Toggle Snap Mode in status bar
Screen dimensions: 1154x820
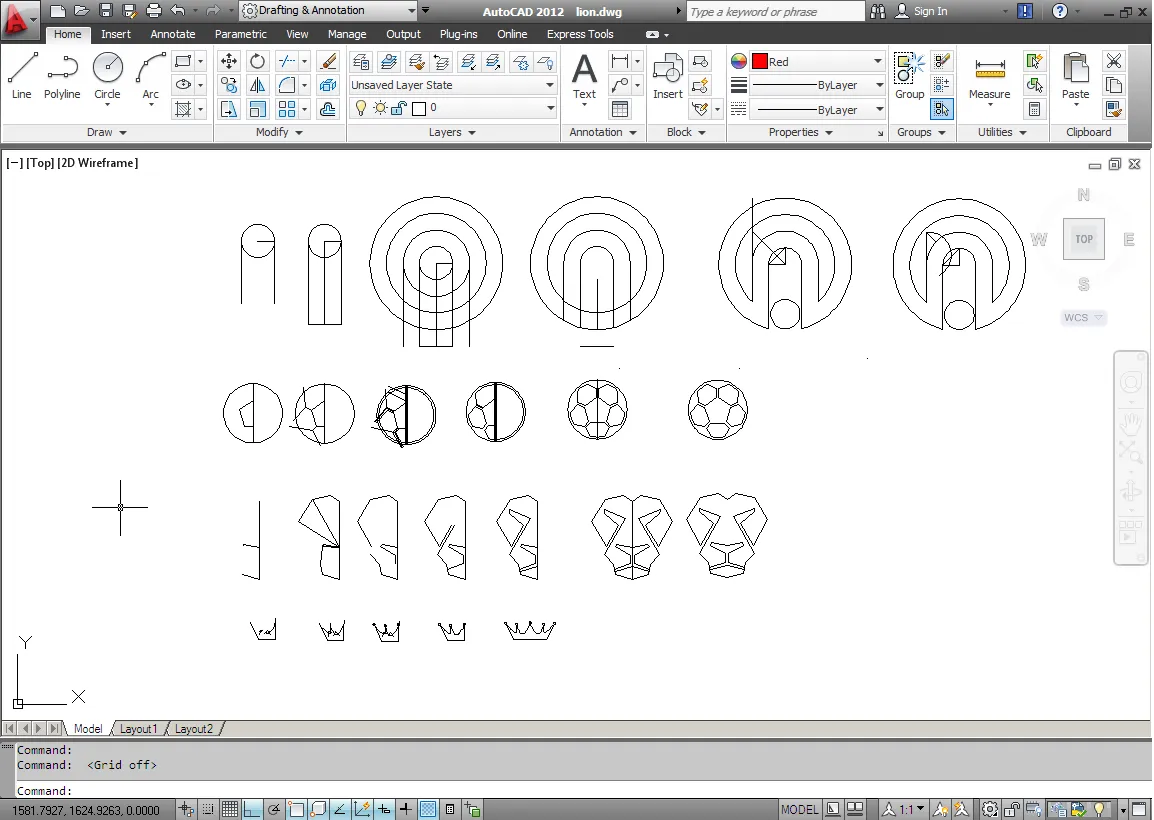(208, 810)
